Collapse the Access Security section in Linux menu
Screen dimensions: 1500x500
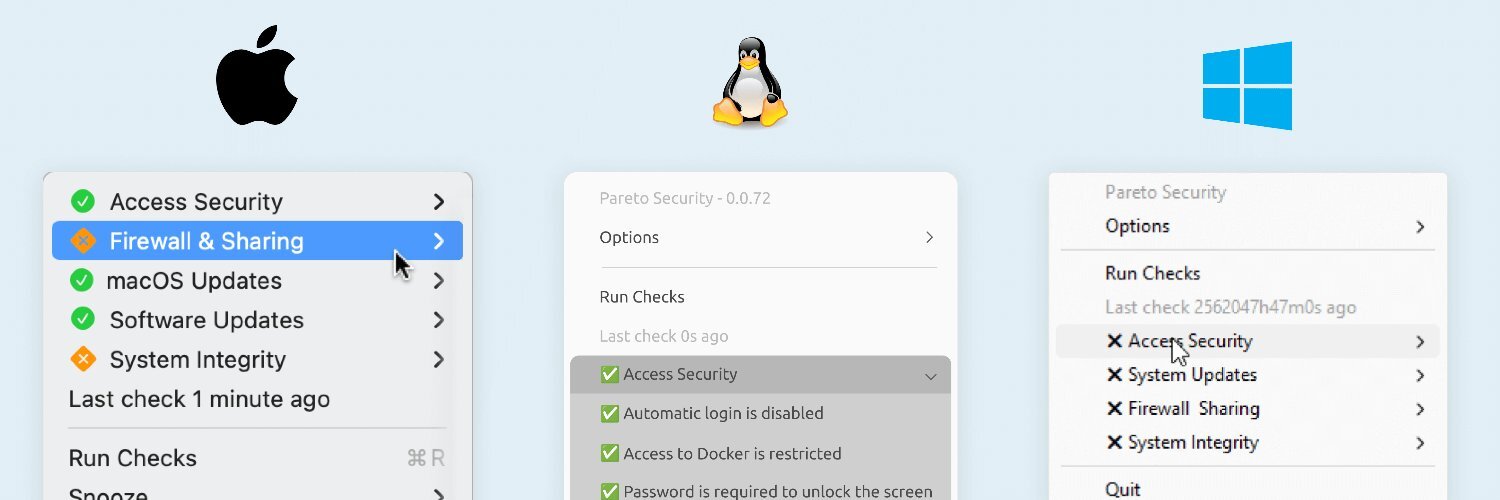(930, 376)
